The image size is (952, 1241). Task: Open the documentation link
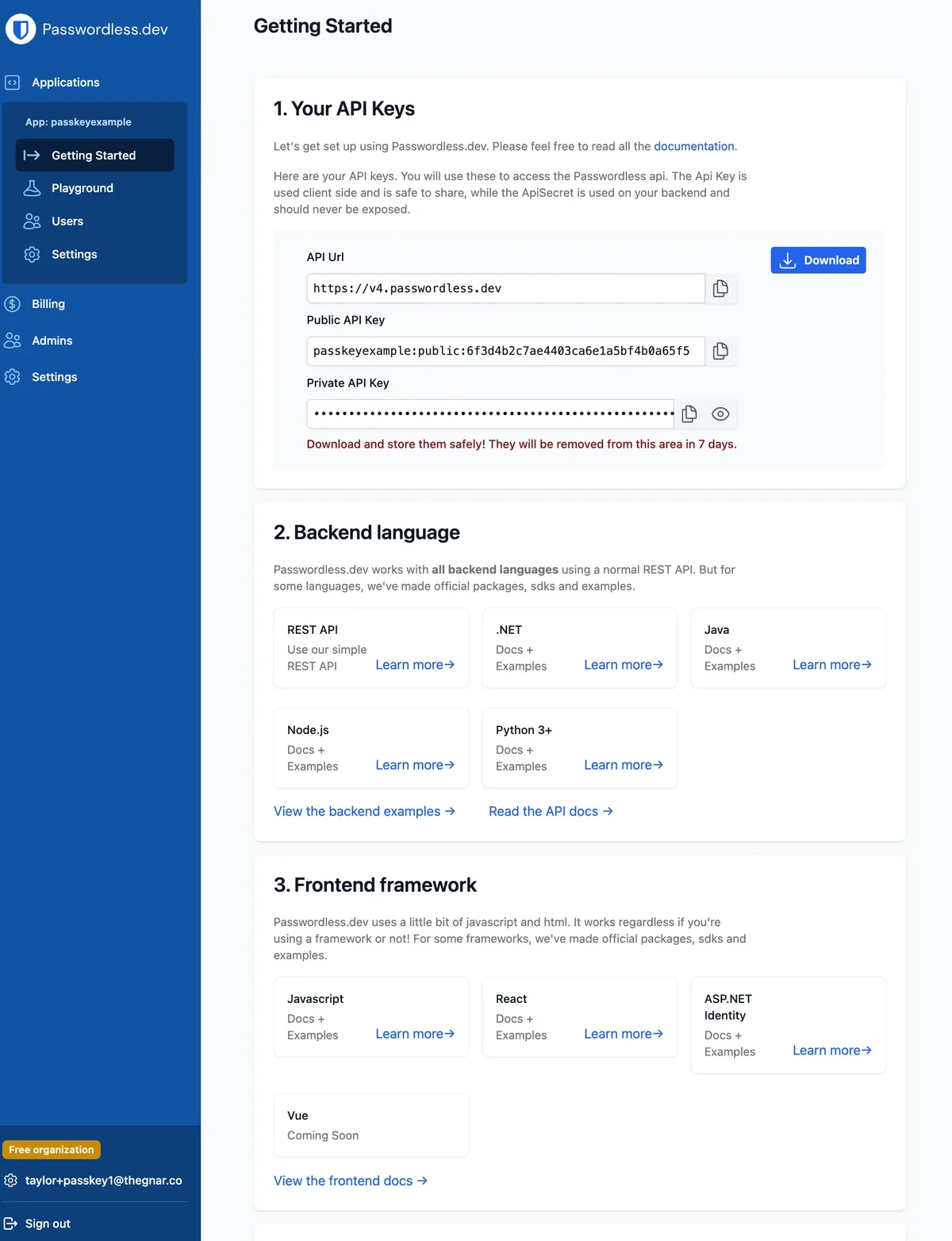tap(693, 147)
